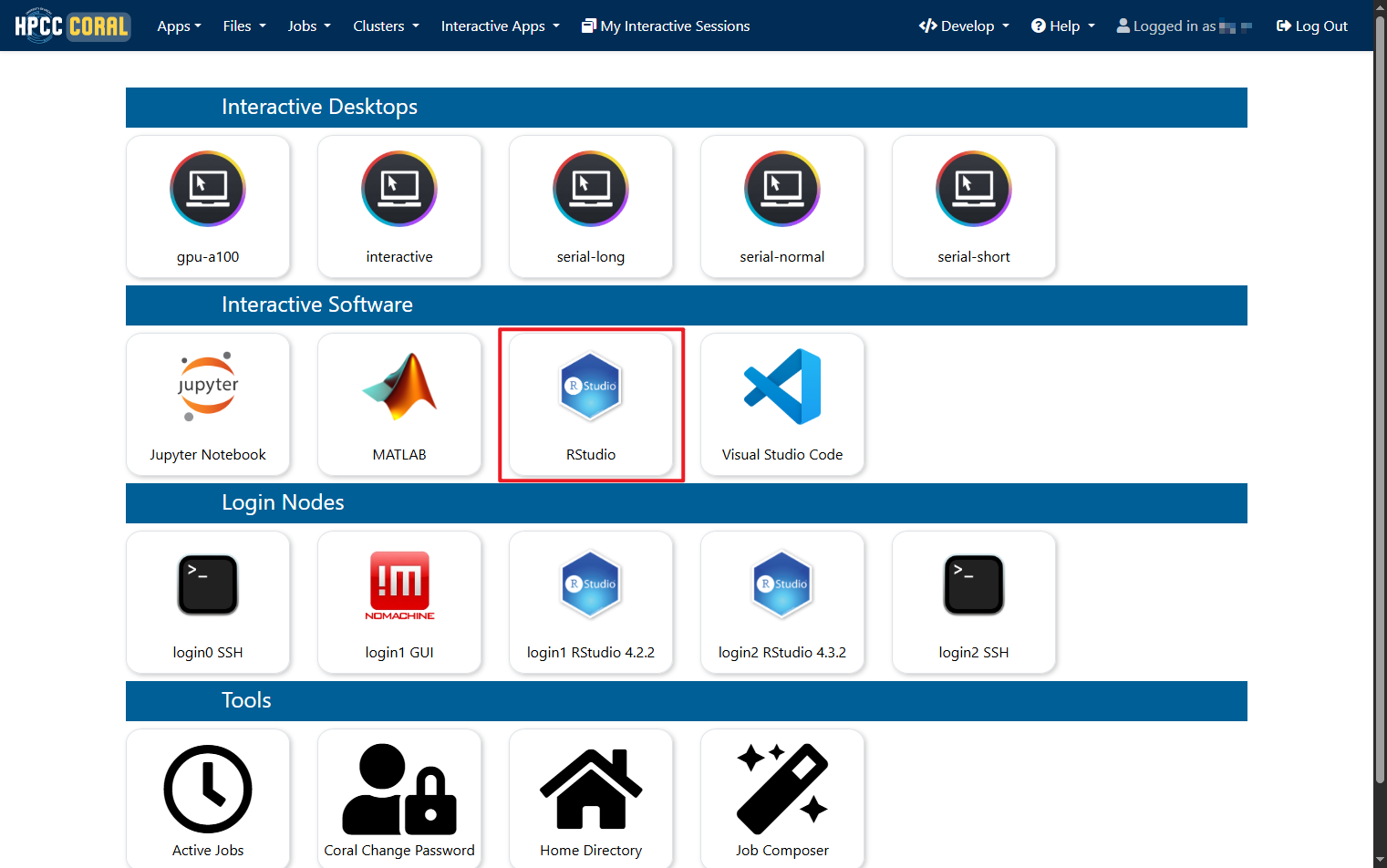
Task: Open the RStudio app in Interactive Software
Action: [591, 387]
